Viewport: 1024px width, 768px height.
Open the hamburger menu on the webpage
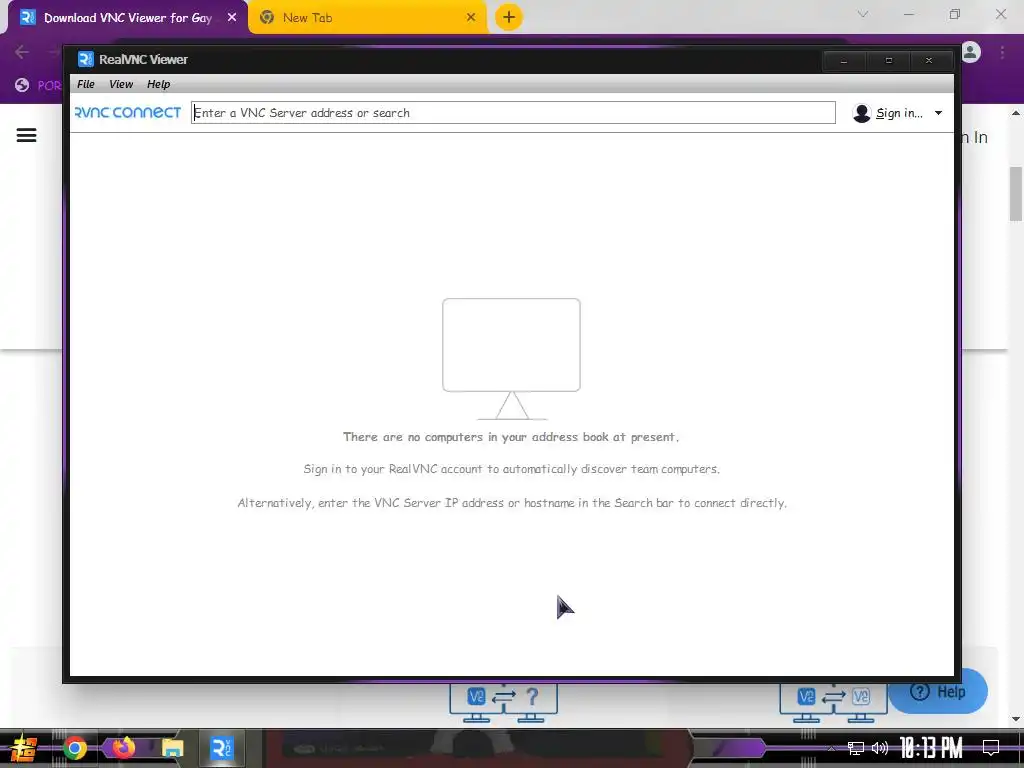click(x=26, y=135)
